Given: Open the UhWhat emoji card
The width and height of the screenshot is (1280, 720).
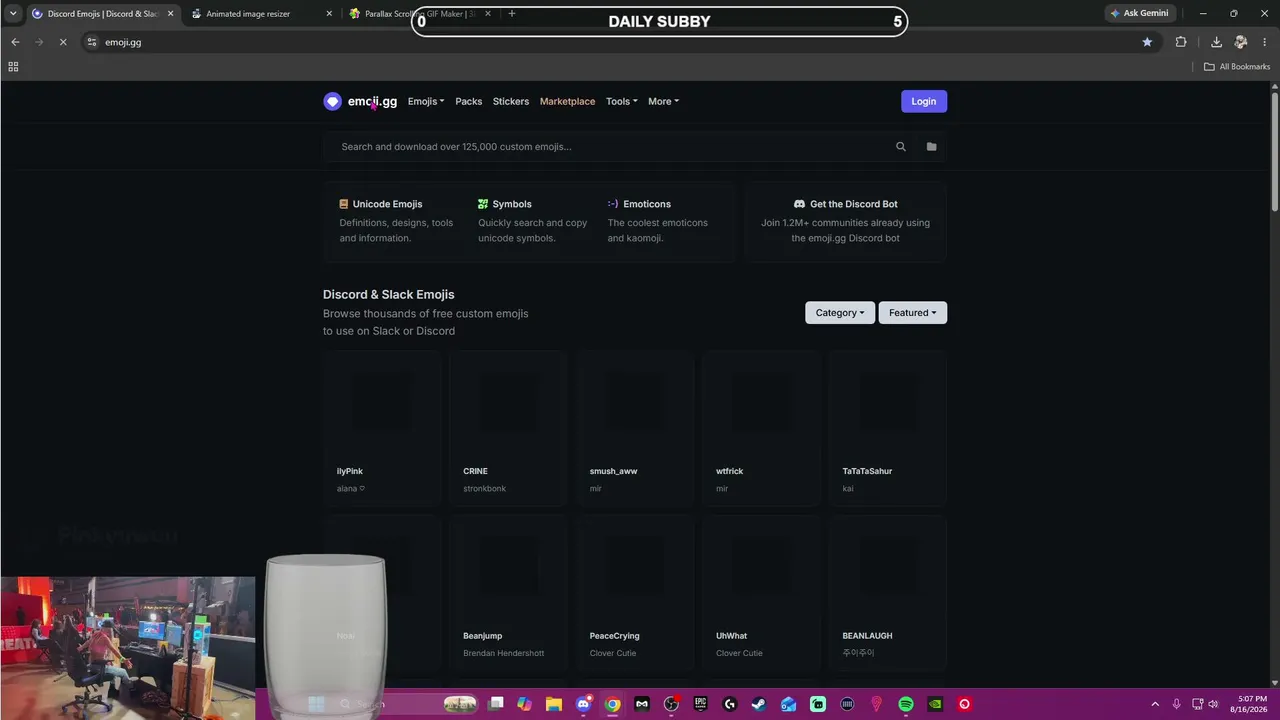Looking at the screenshot, I should click(x=761, y=593).
